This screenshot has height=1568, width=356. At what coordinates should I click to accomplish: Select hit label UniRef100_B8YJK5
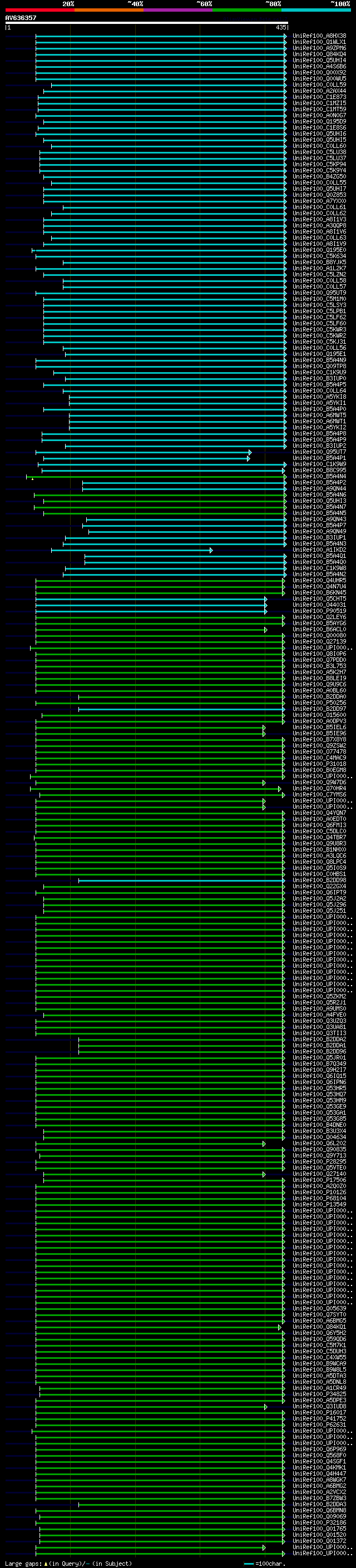coord(319,263)
